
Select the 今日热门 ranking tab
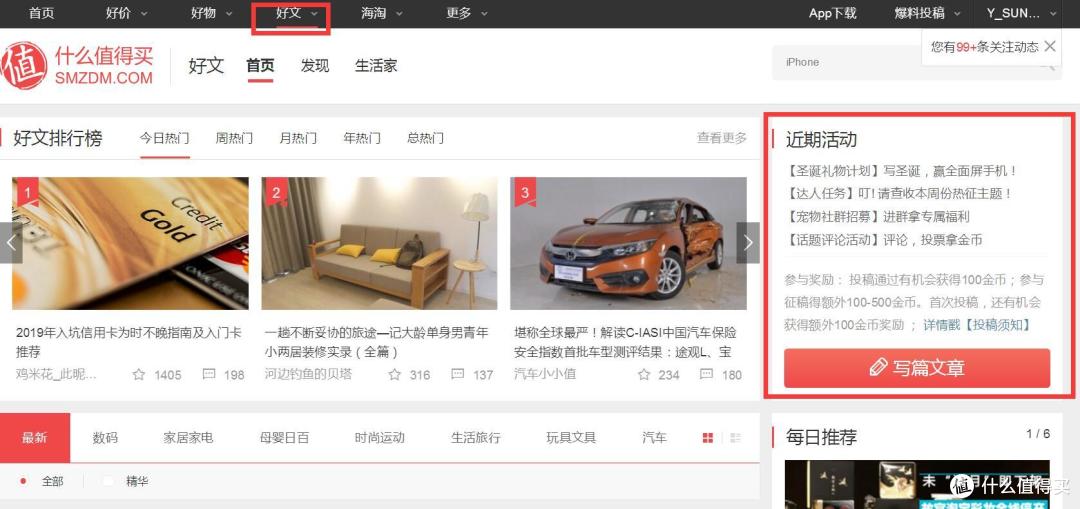[x=165, y=138]
